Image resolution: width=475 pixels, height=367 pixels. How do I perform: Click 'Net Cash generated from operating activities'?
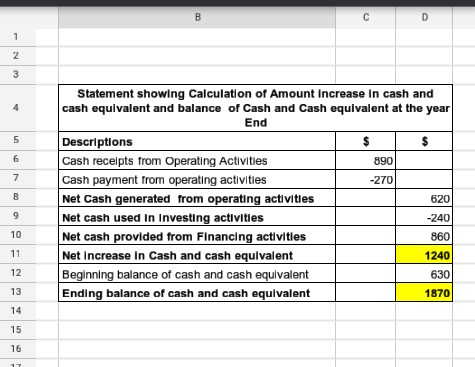point(197,198)
